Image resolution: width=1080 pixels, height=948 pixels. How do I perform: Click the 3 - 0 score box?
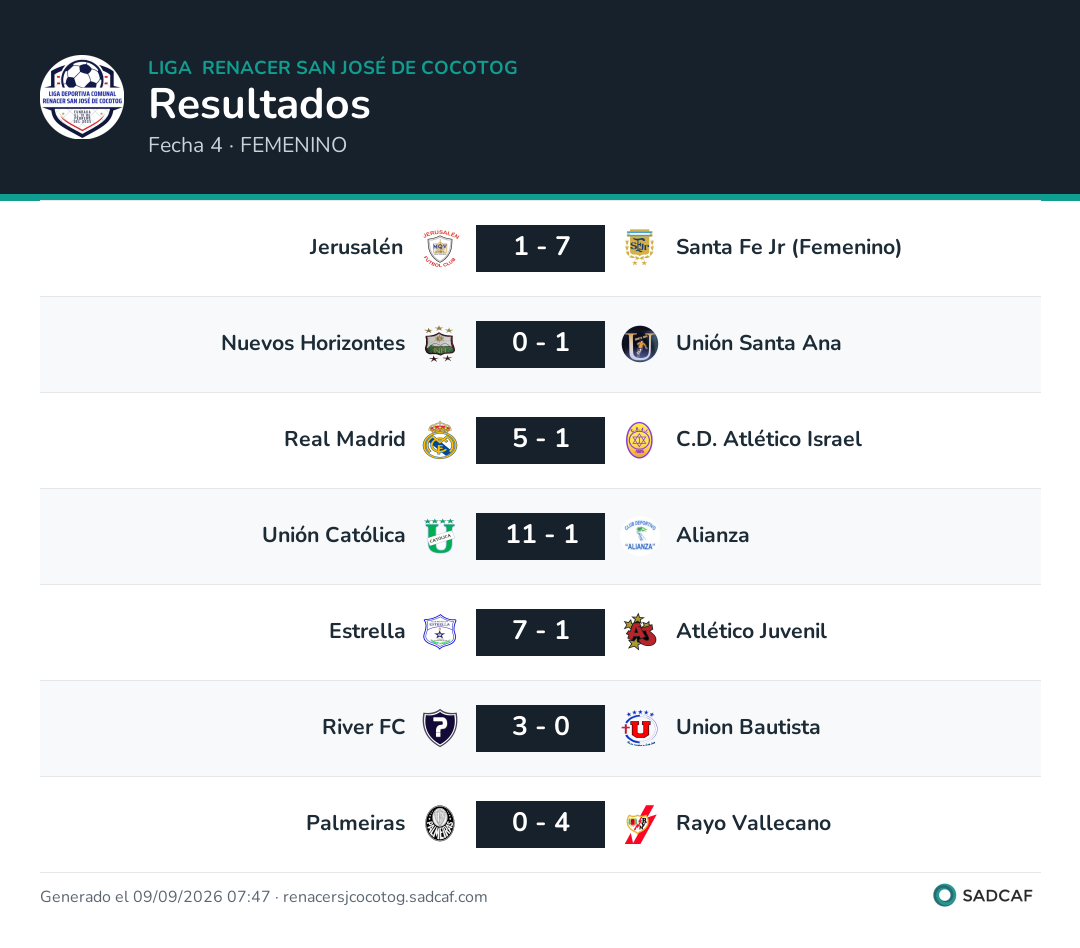540,728
